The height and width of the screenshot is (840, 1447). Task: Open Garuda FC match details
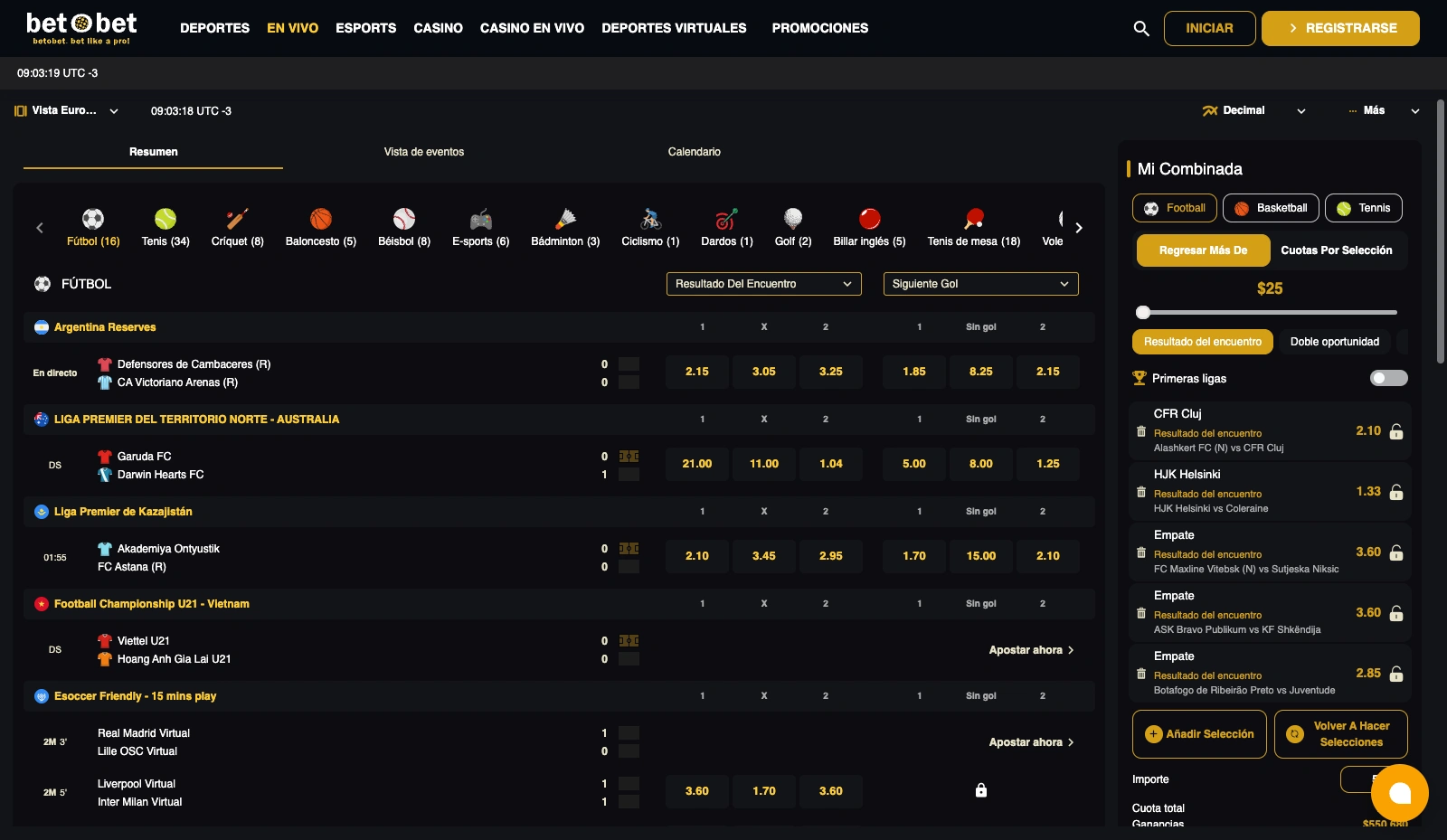145,457
